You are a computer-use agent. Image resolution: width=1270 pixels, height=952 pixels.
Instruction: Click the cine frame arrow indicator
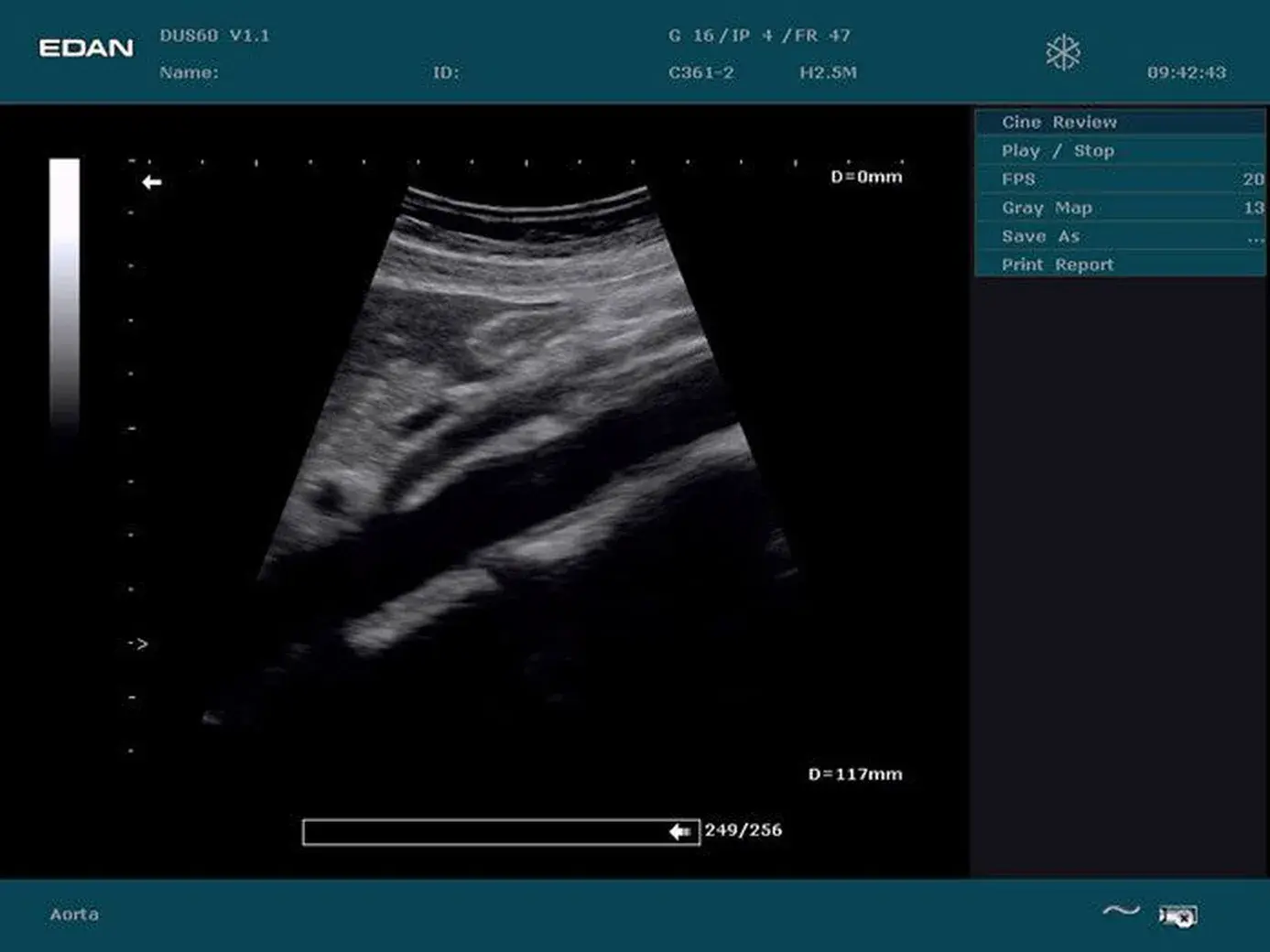(679, 831)
